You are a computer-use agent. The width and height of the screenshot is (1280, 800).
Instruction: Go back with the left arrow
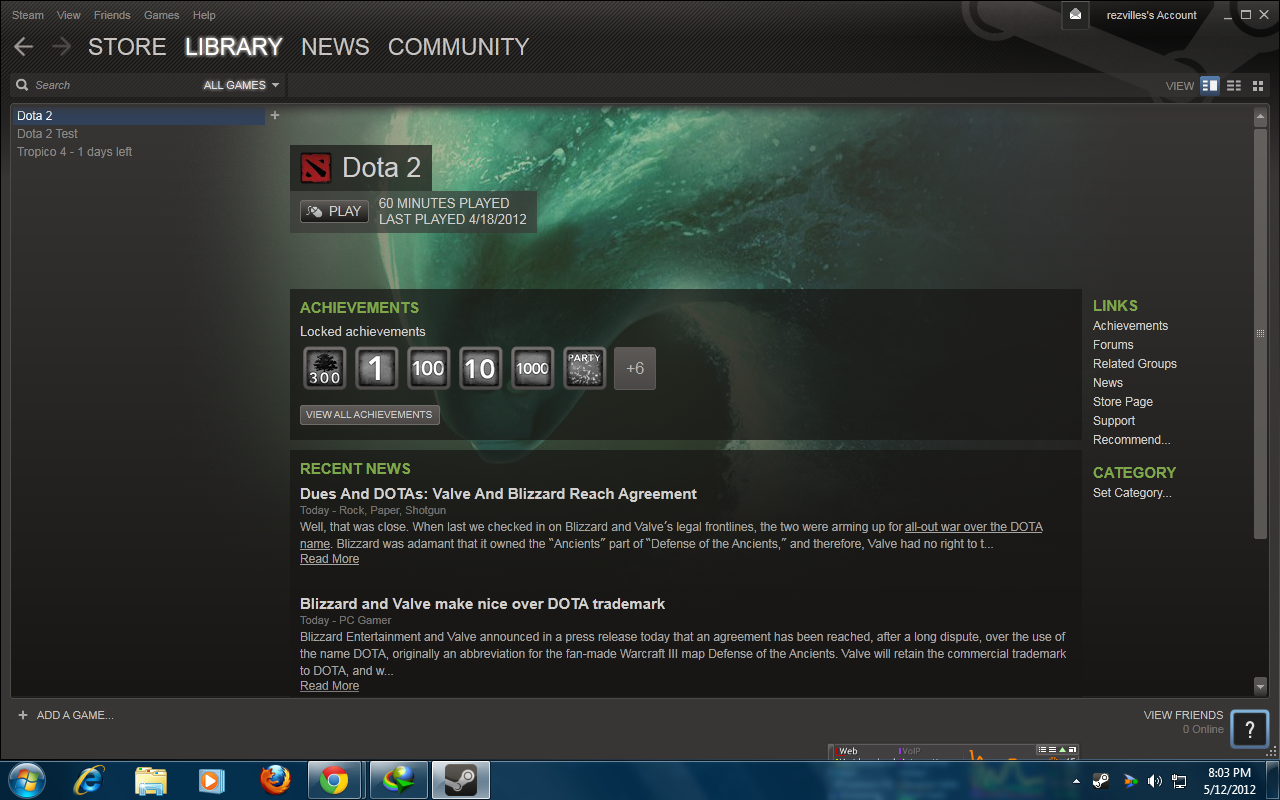click(24, 47)
